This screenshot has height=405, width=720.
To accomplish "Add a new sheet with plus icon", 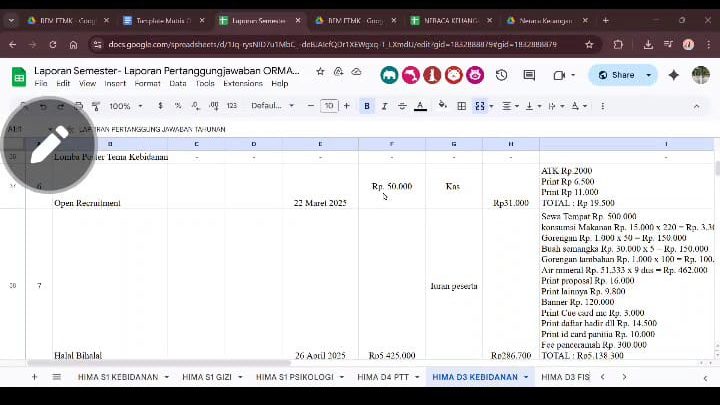I will [34, 377].
